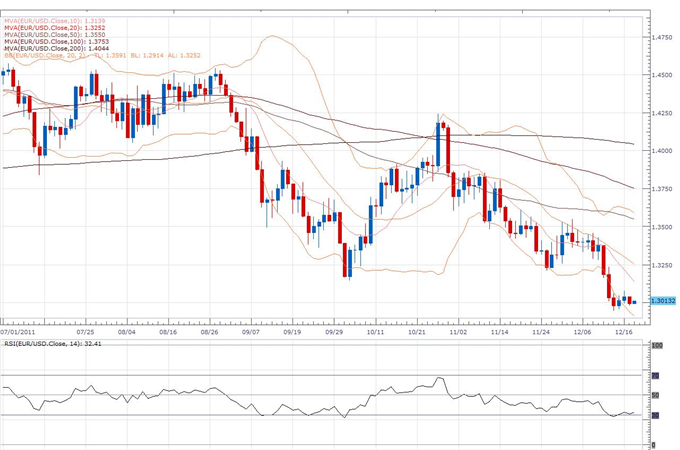The image size is (680, 450).
Task: Click RSI scale value 100
Action: pyautogui.click(x=657, y=346)
